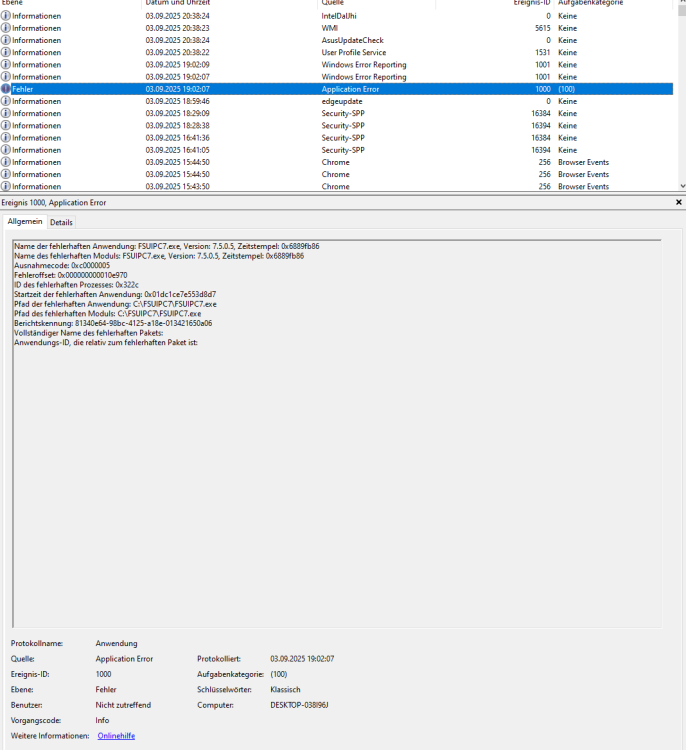Screen dimensions: 686x750
Task: Click the Protokollname value Anwendung
Action: (x=116, y=643)
